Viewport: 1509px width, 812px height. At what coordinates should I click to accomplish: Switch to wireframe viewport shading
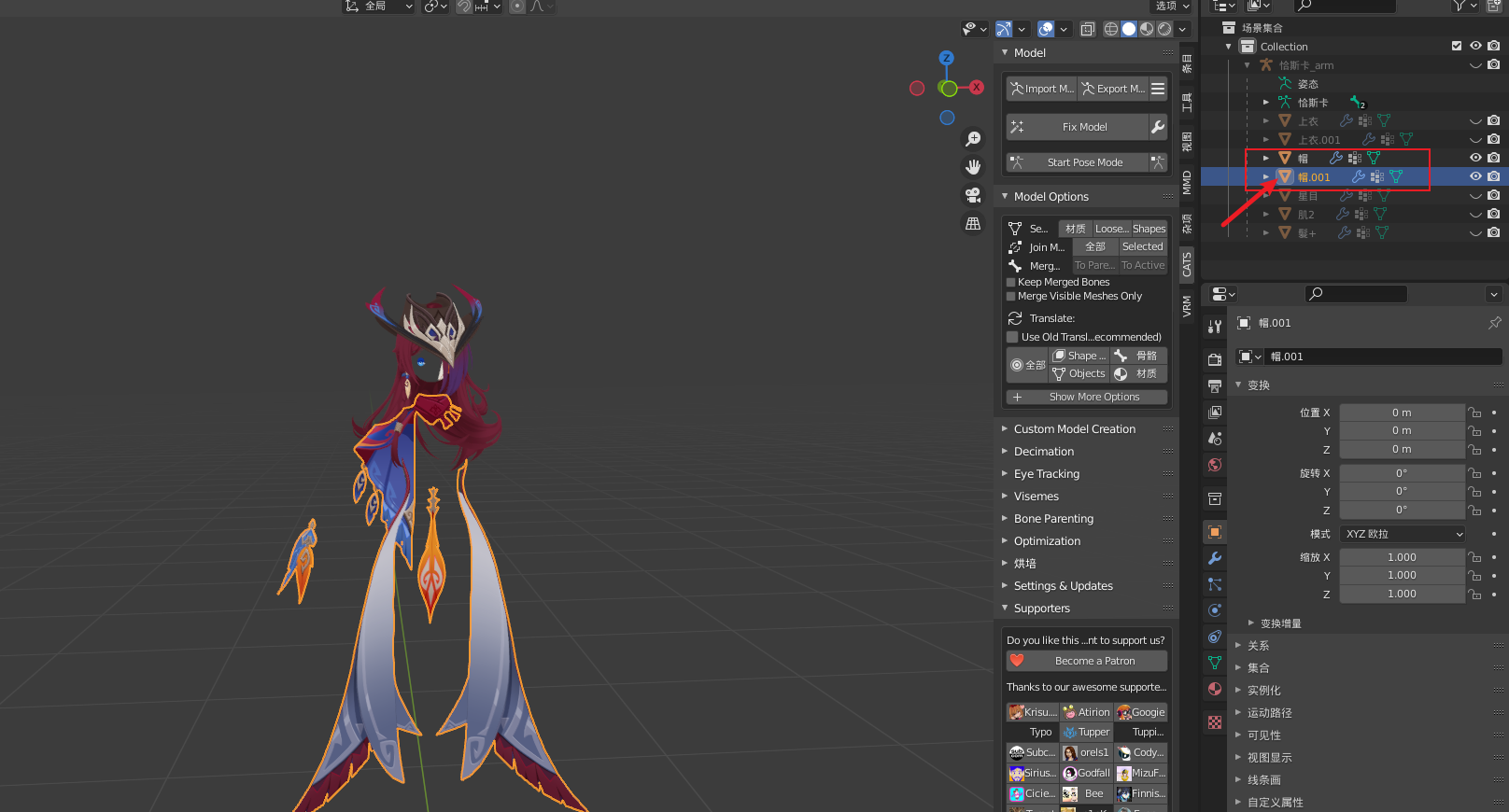(x=1111, y=29)
